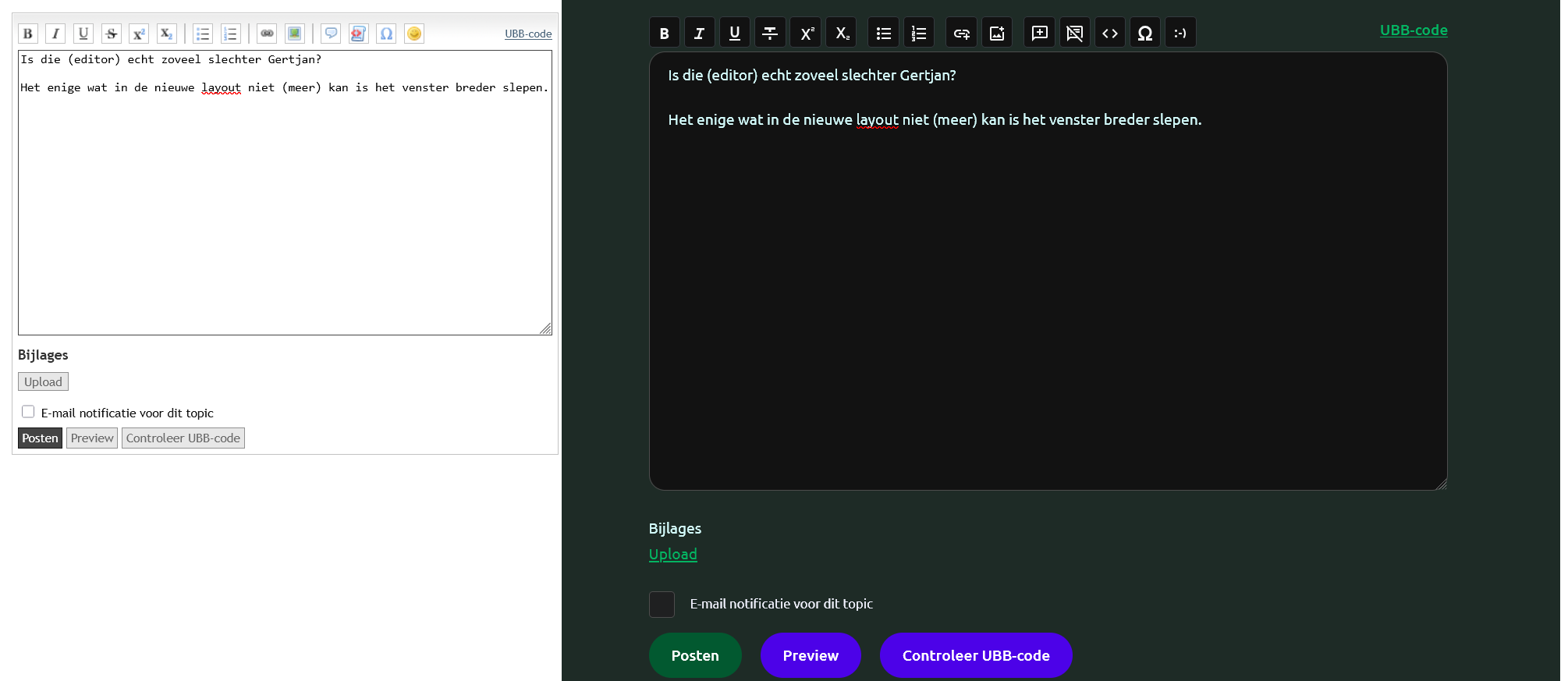Underline text using the dark editor toolbar
The image size is (1568, 681).
735,33
